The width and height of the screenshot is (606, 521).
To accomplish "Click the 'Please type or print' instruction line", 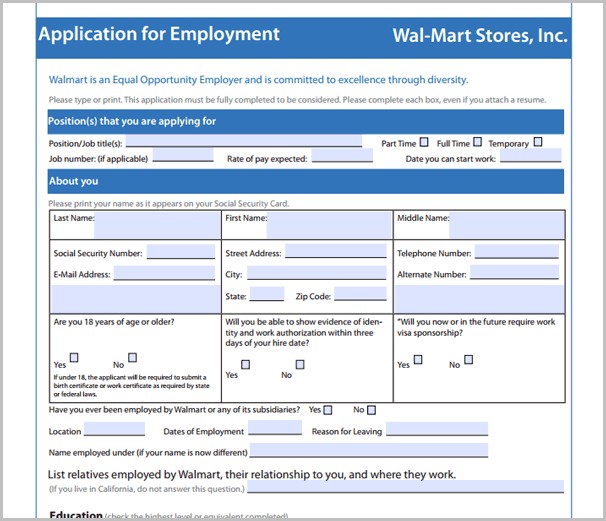I will pos(297,100).
